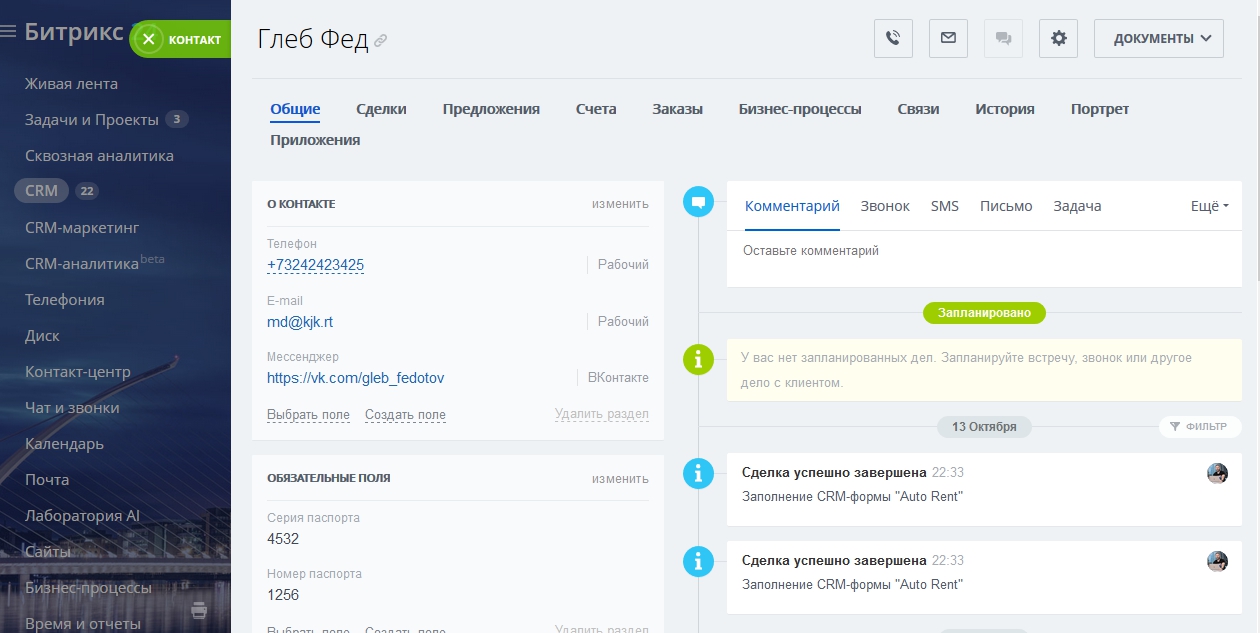Click the phone number +73242423425
The height and width of the screenshot is (633, 1260).
pyautogui.click(x=315, y=265)
